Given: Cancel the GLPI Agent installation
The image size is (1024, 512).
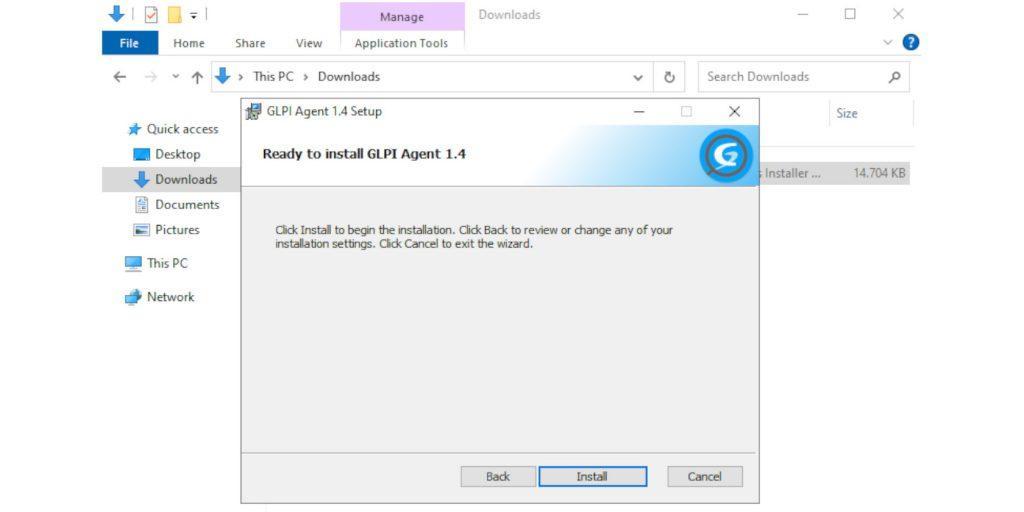Looking at the screenshot, I should (x=705, y=477).
